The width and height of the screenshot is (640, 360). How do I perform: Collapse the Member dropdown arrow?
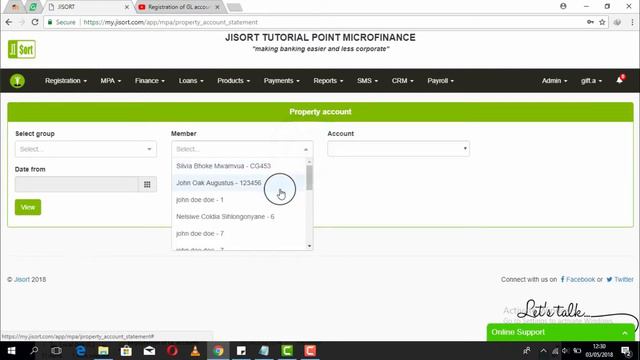(x=306, y=149)
